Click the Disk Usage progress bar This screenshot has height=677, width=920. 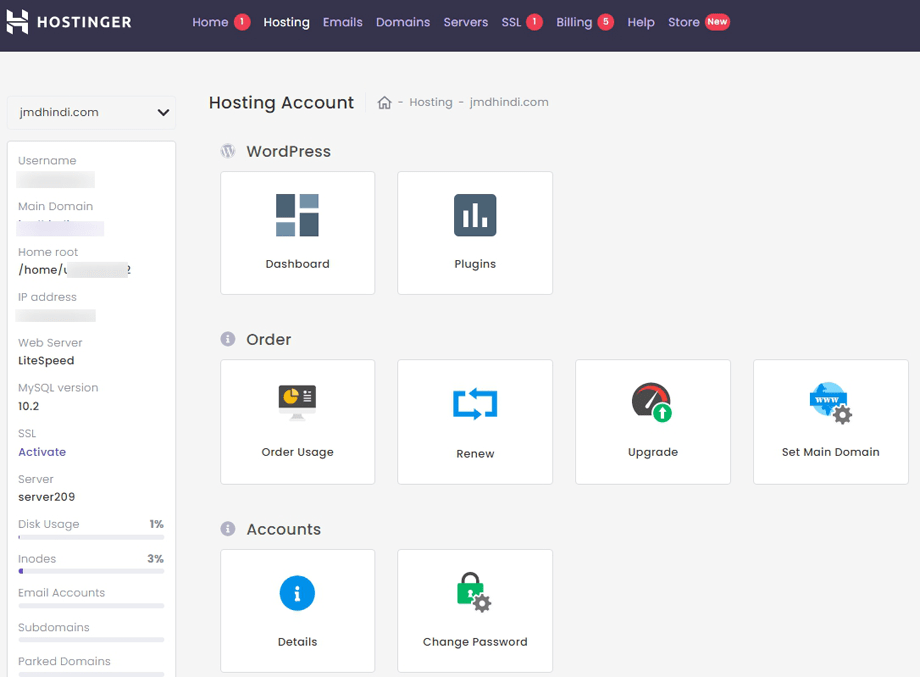91,537
